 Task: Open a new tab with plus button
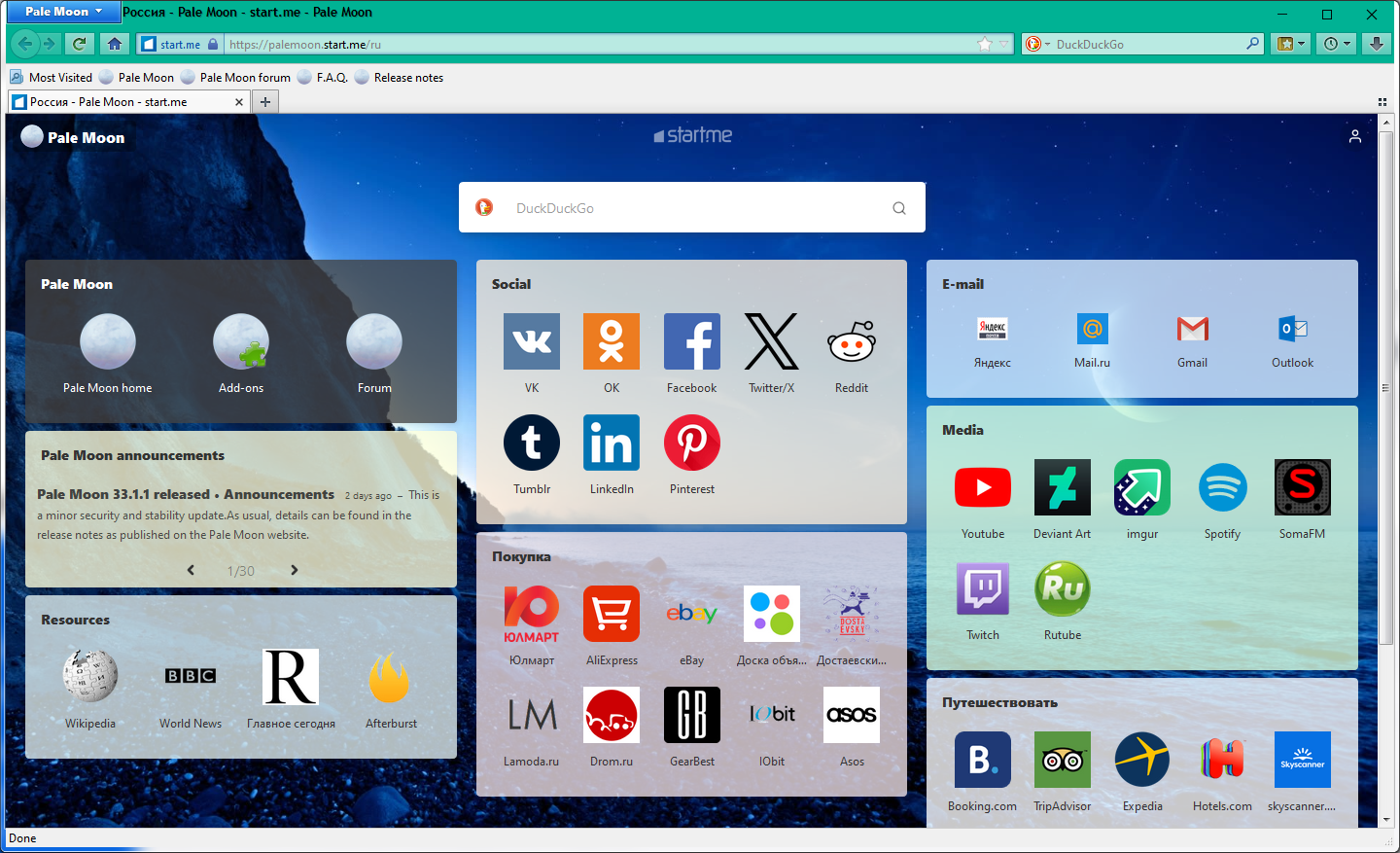265,102
